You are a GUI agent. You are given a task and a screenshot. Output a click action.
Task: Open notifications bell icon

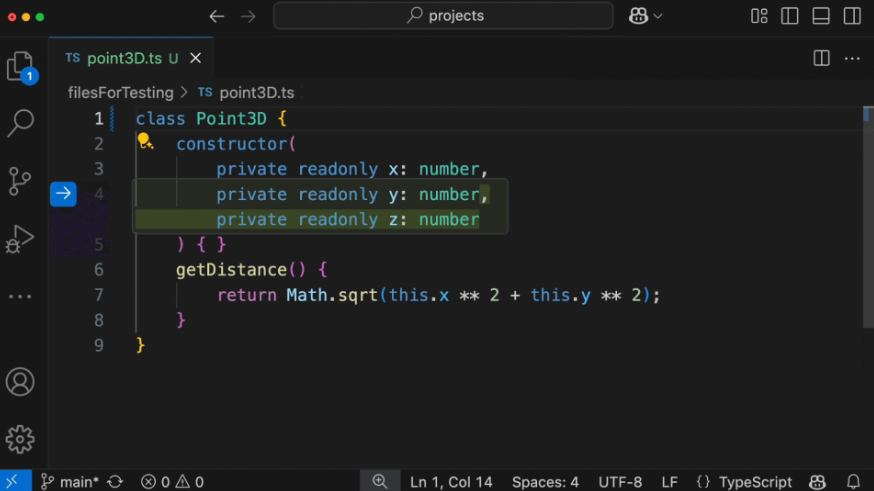click(x=853, y=482)
